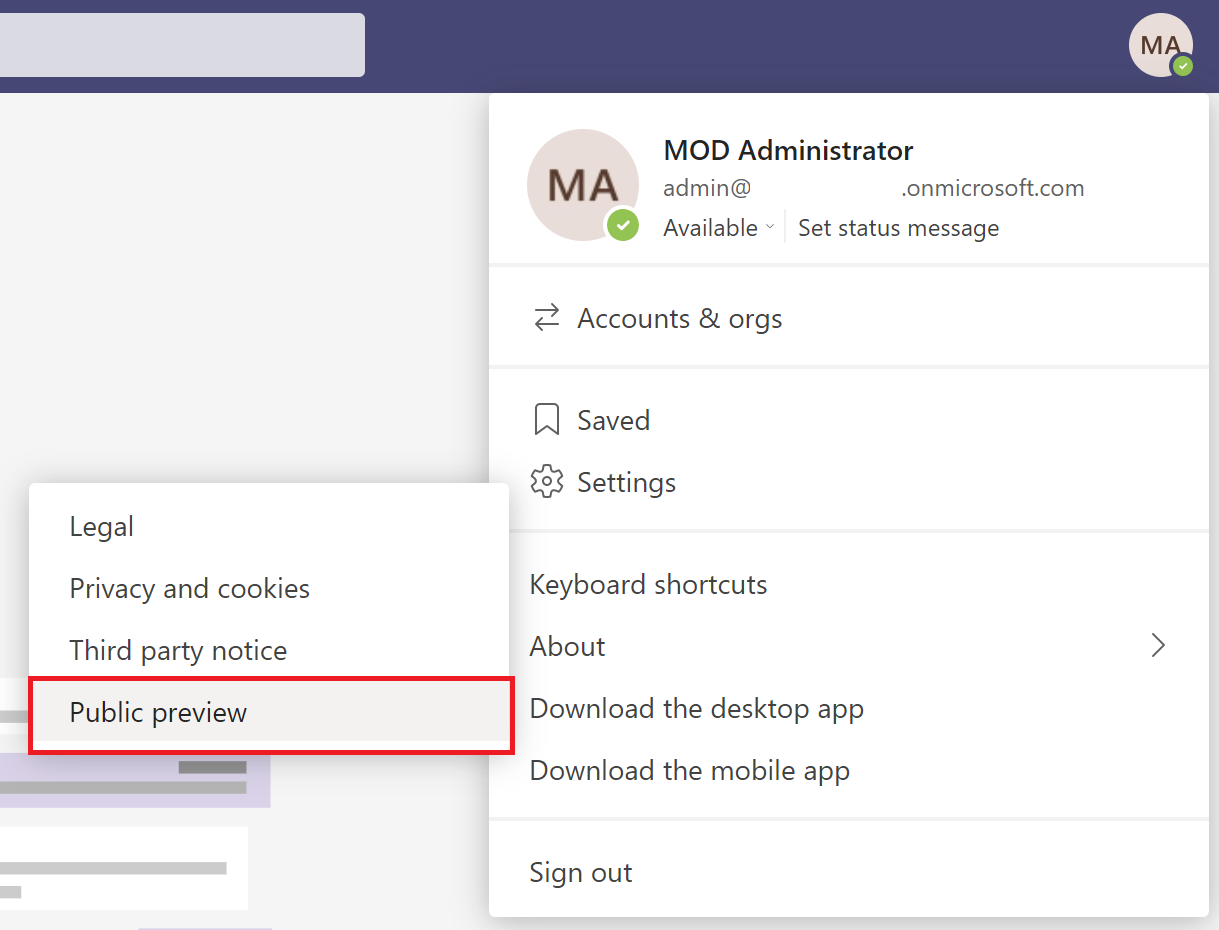Click the About chevron arrow
Screen dimensions: 1219x930
[x=1158, y=646]
